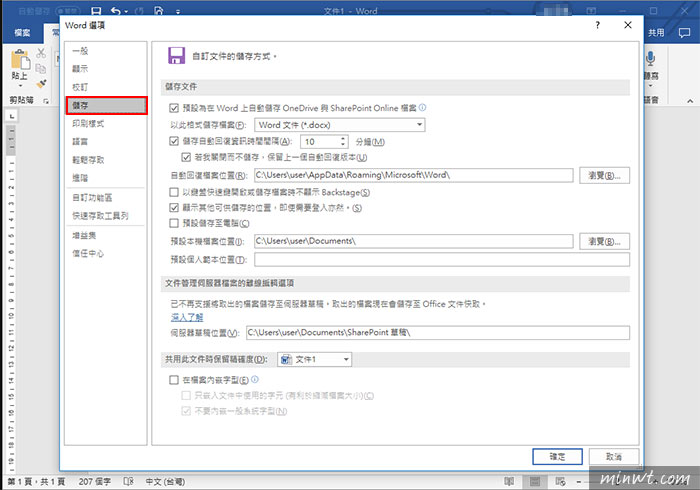
Task: Click the new-document icon in quick access toolbar
Action: 159,11
